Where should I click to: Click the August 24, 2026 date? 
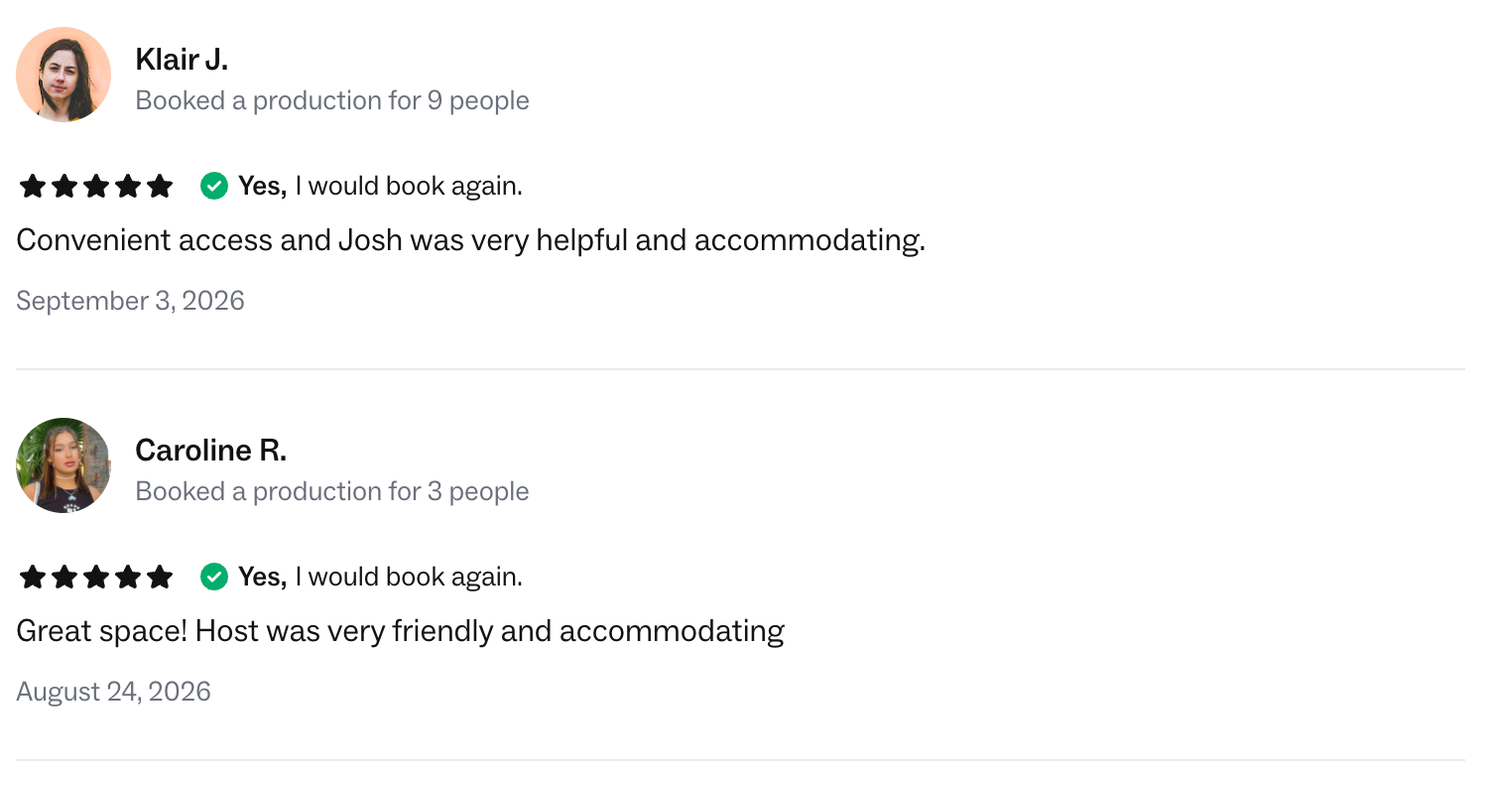pyautogui.click(x=113, y=692)
